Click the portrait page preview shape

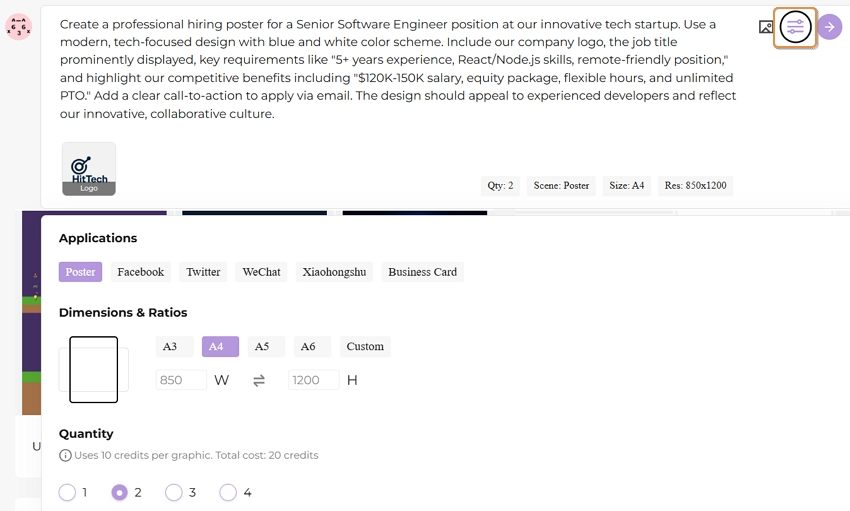[x=94, y=370]
